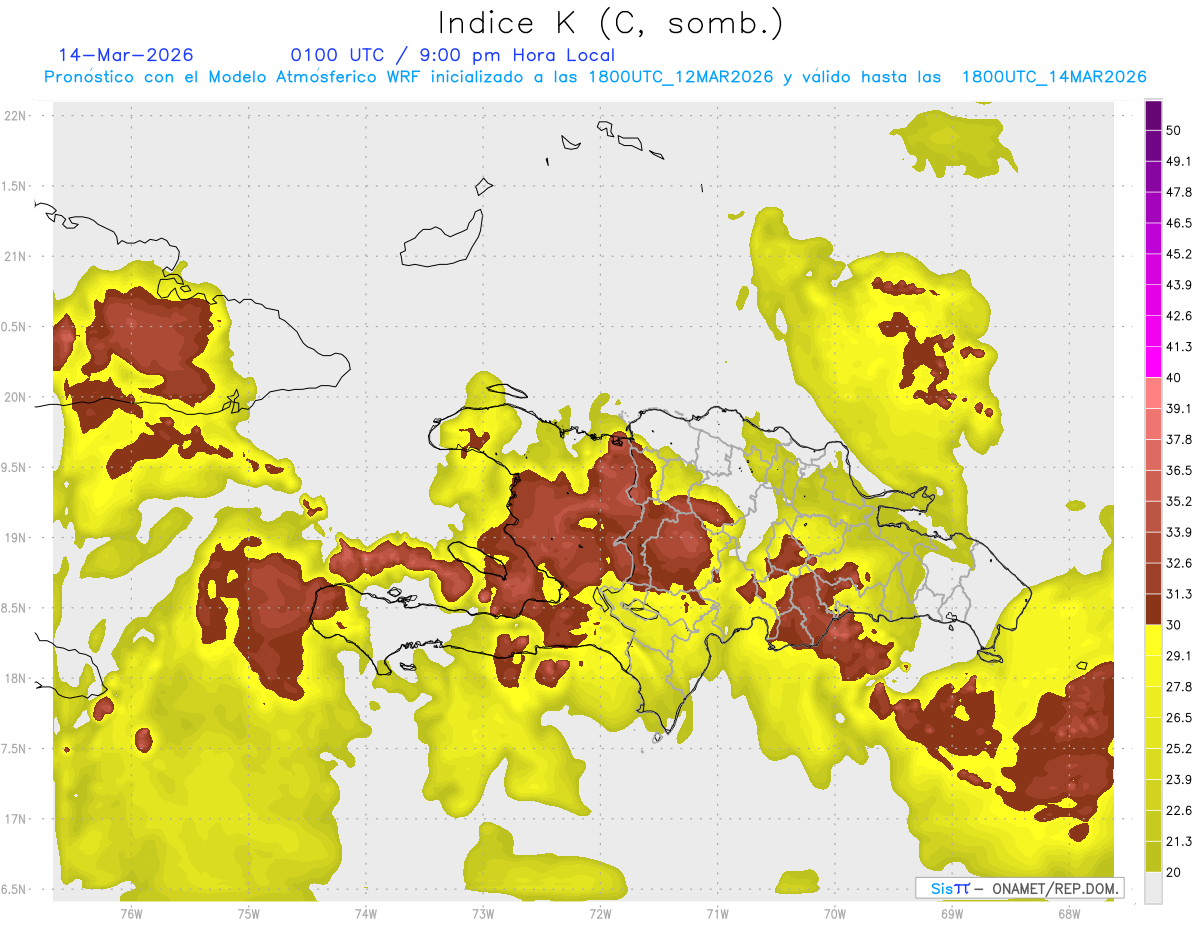Click the colorbar value '50'
The height and width of the screenshot is (927, 1200).
click(x=1175, y=131)
